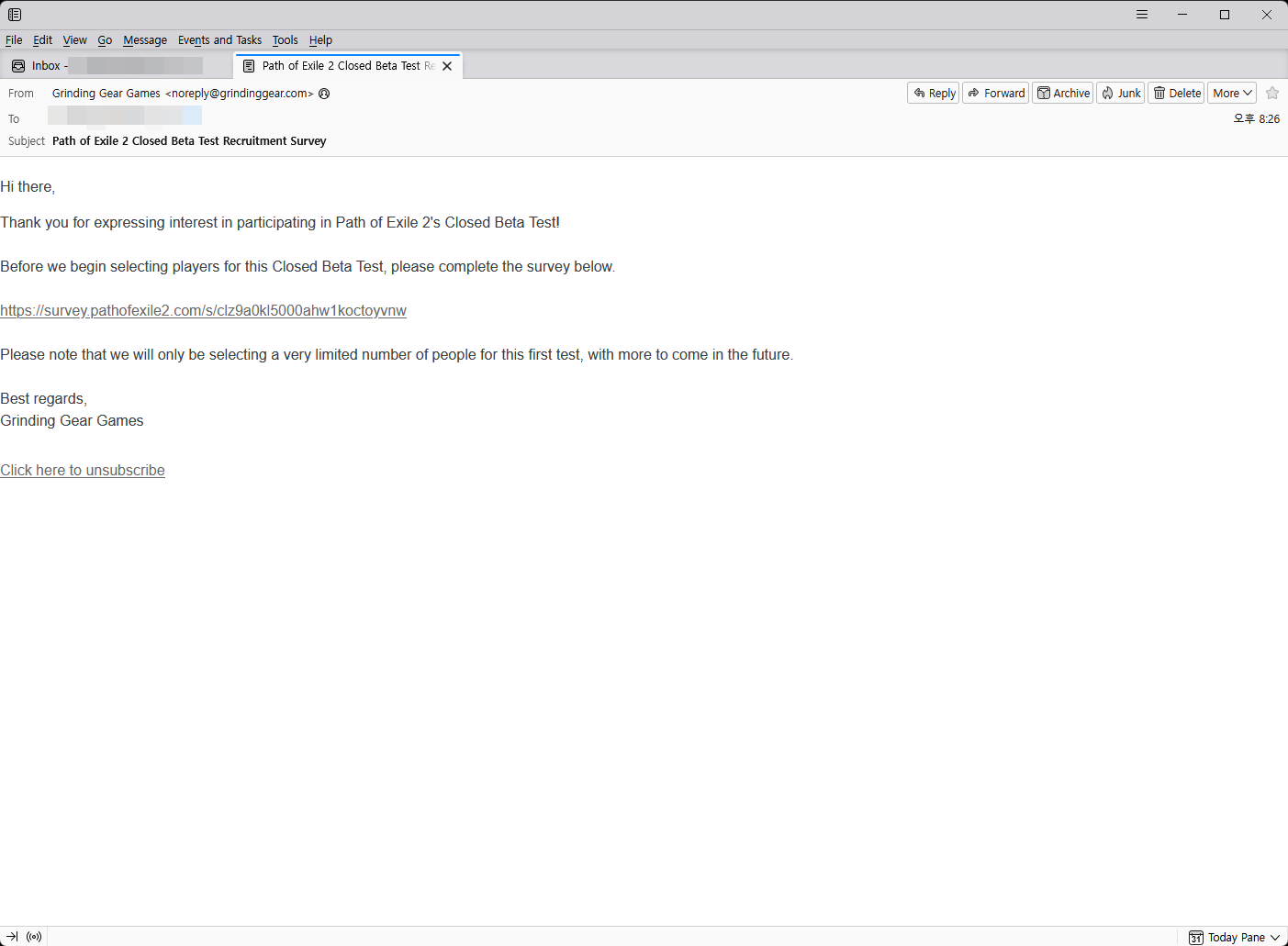Screen dimensions: 1288x946
Task: Expand the More actions dropdown
Action: click(x=1232, y=93)
